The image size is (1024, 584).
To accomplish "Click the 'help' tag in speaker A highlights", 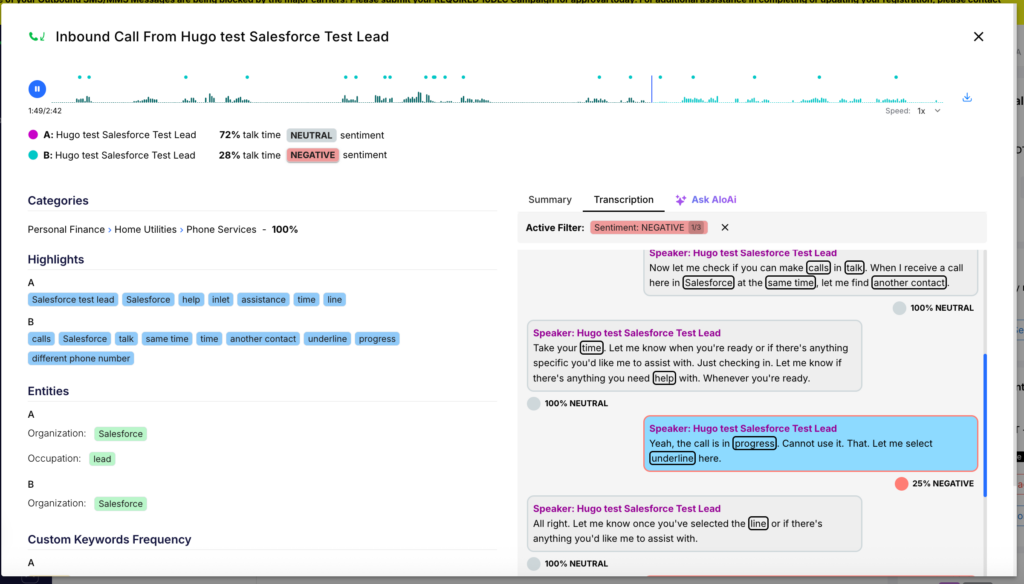I will (x=191, y=300).
